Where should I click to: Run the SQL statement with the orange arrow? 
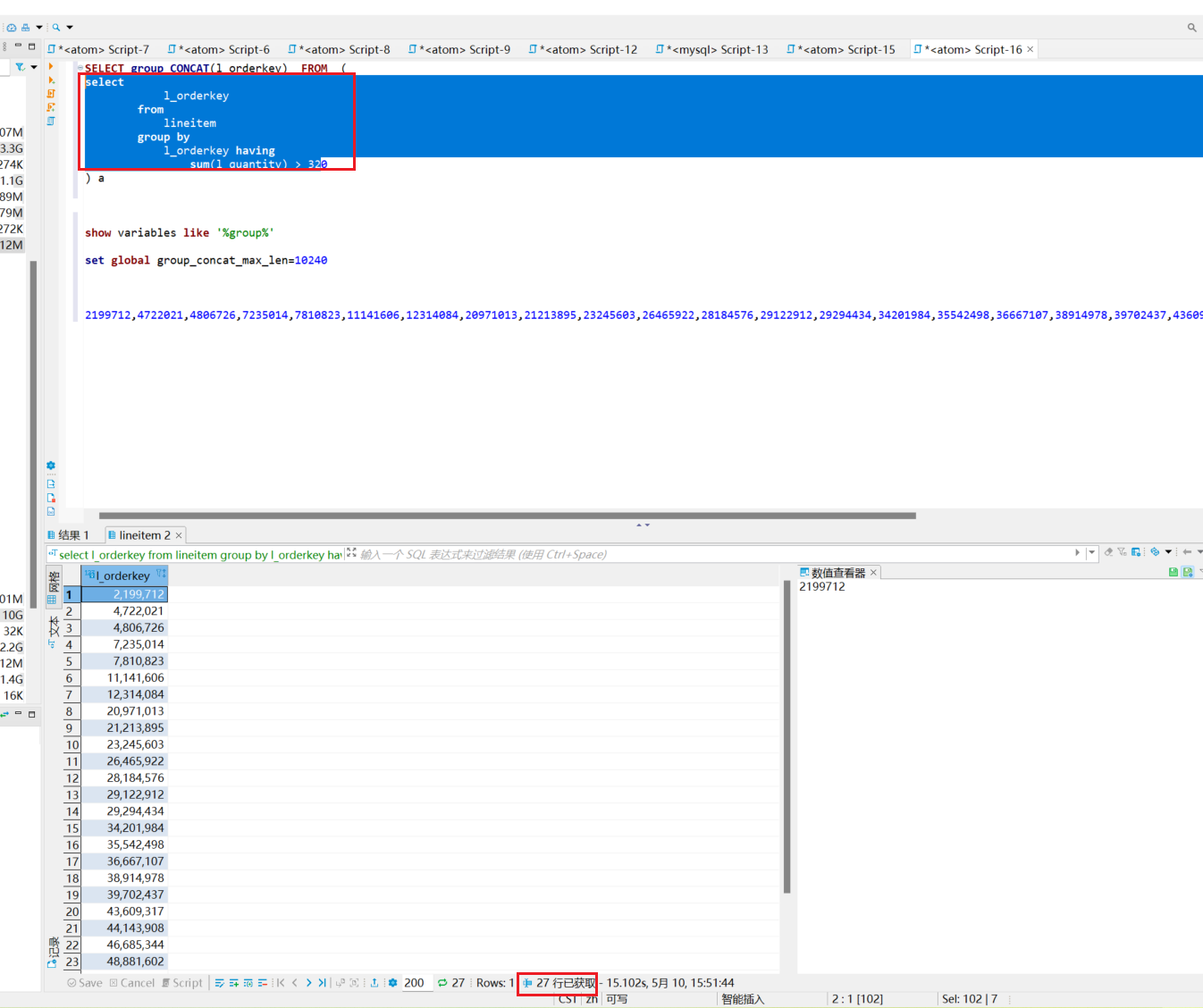pos(51,66)
